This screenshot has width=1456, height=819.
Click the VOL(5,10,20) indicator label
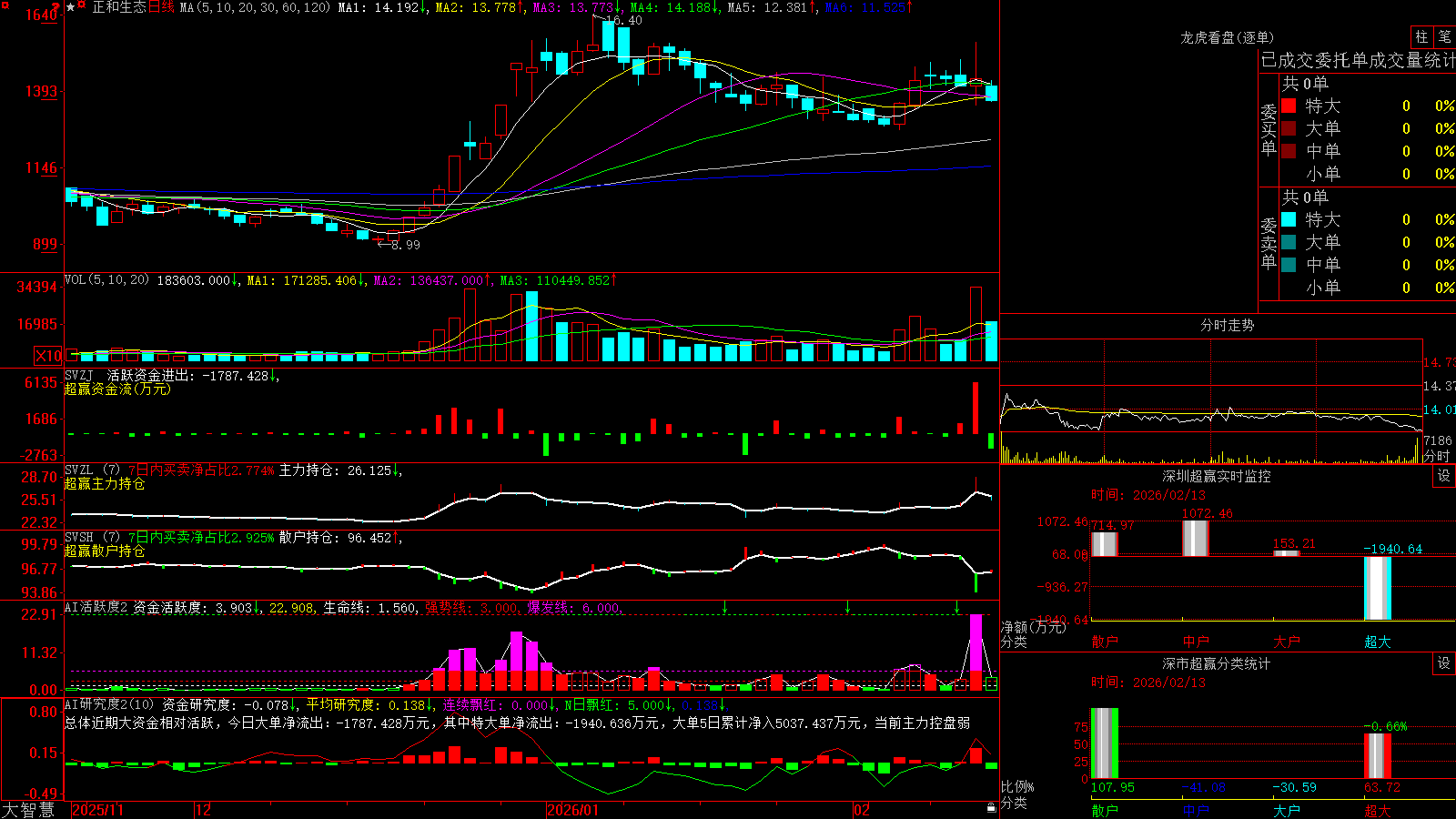coord(106,280)
